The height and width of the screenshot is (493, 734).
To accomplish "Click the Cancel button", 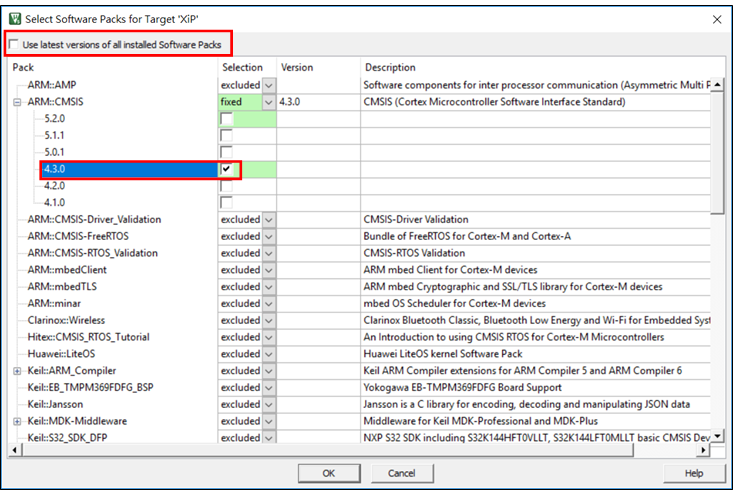I will [x=402, y=473].
